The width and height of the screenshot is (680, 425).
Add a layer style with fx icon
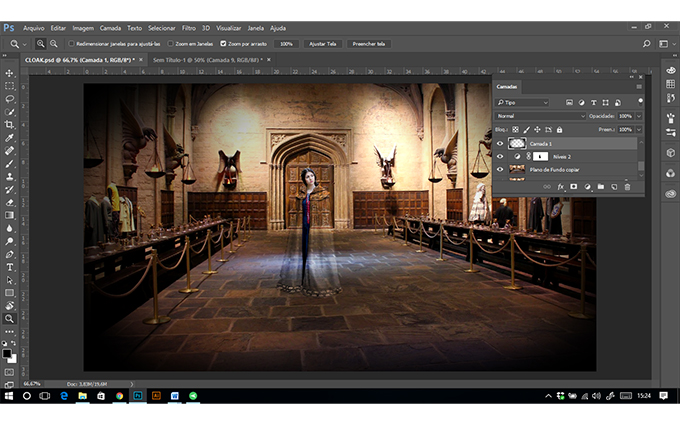point(560,187)
